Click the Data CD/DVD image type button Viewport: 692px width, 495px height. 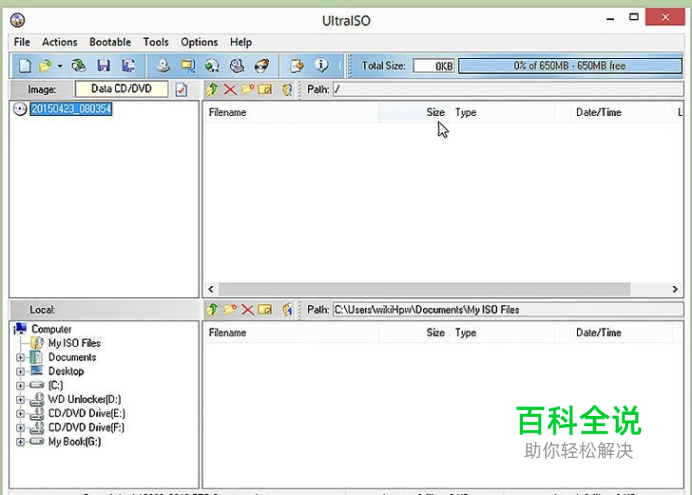pyautogui.click(x=121, y=89)
